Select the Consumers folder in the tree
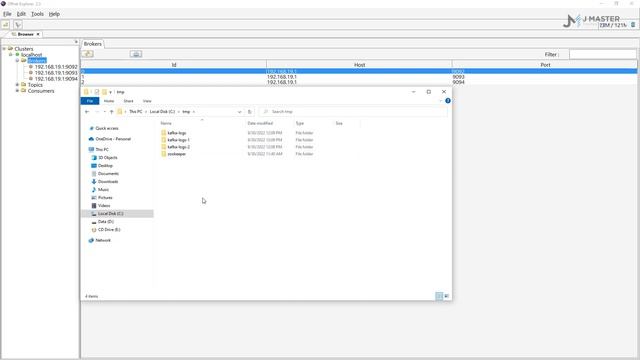640x360 pixels. tap(41, 91)
